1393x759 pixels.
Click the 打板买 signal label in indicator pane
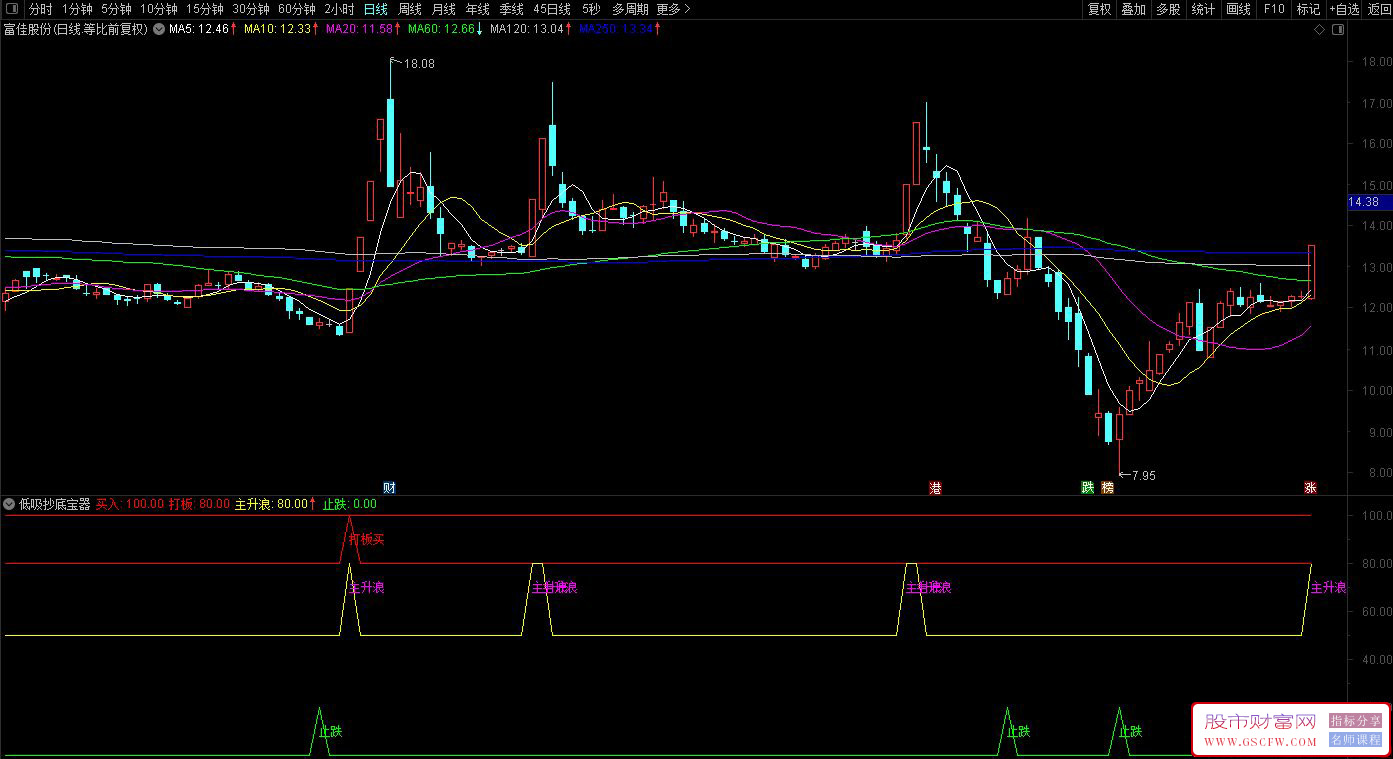366,539
